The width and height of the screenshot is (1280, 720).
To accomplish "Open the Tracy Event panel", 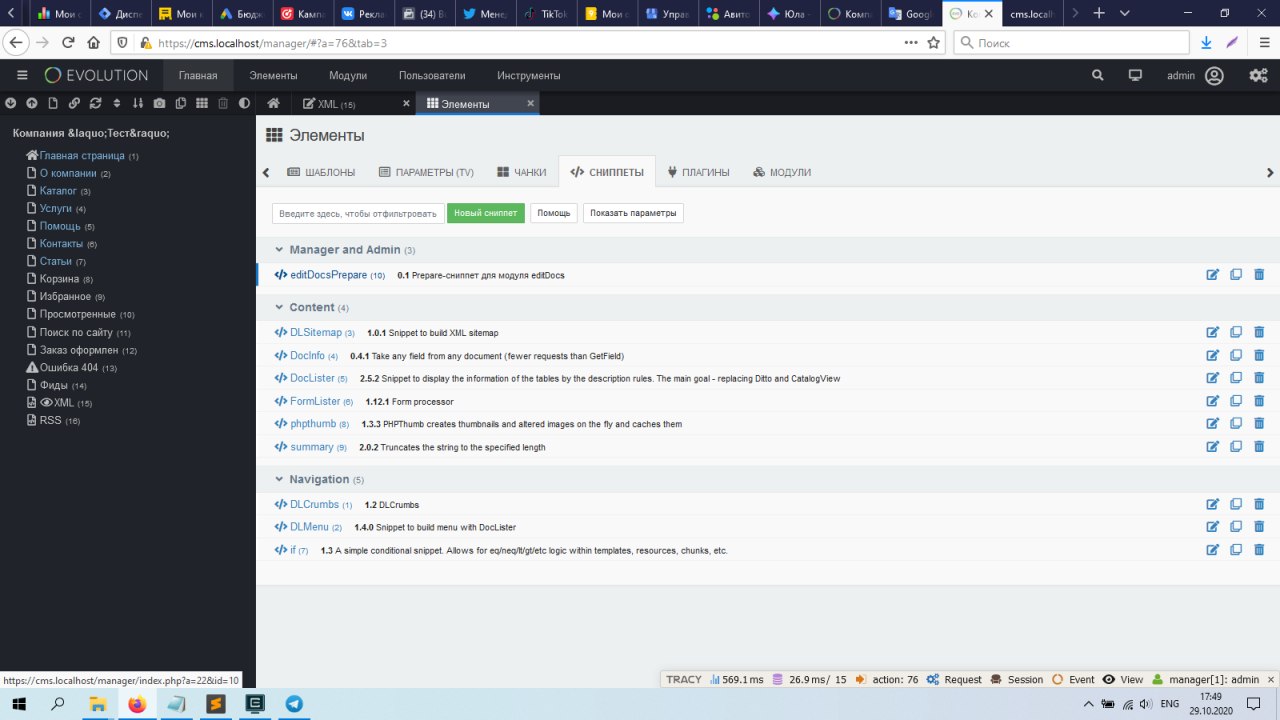I will [x=1072, y=680].
